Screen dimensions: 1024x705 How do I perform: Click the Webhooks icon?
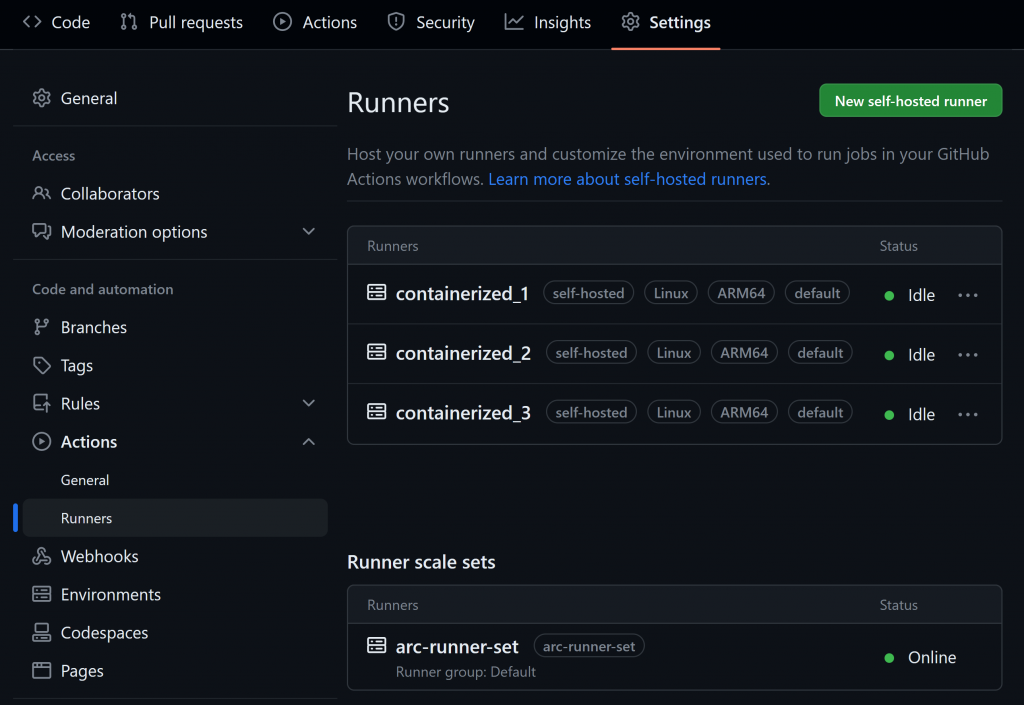[42, 556]
